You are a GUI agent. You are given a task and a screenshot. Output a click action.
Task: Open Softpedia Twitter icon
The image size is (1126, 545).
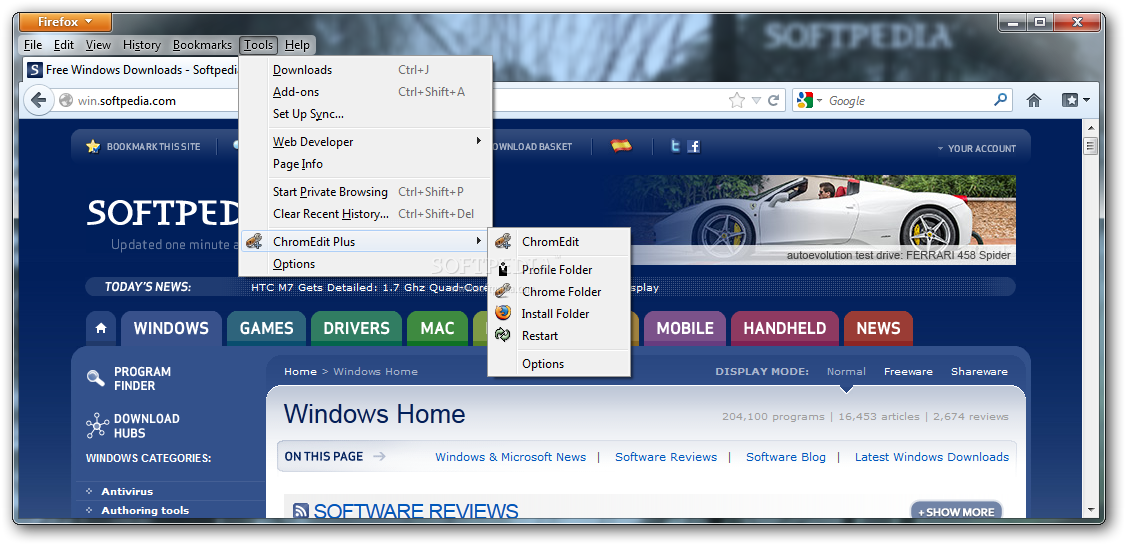(x=675, y=146)
